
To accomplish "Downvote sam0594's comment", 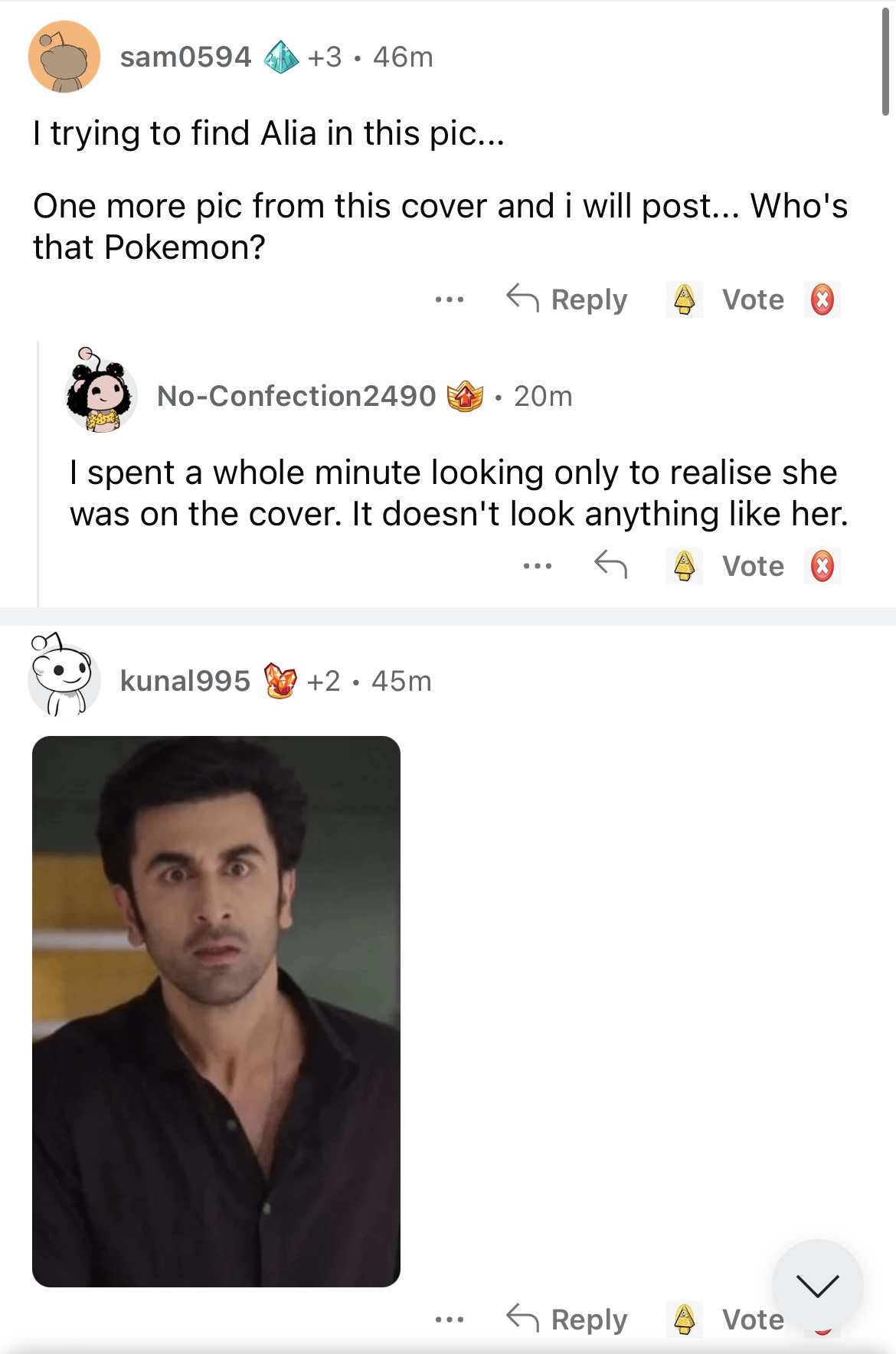I will pos(822,299).
